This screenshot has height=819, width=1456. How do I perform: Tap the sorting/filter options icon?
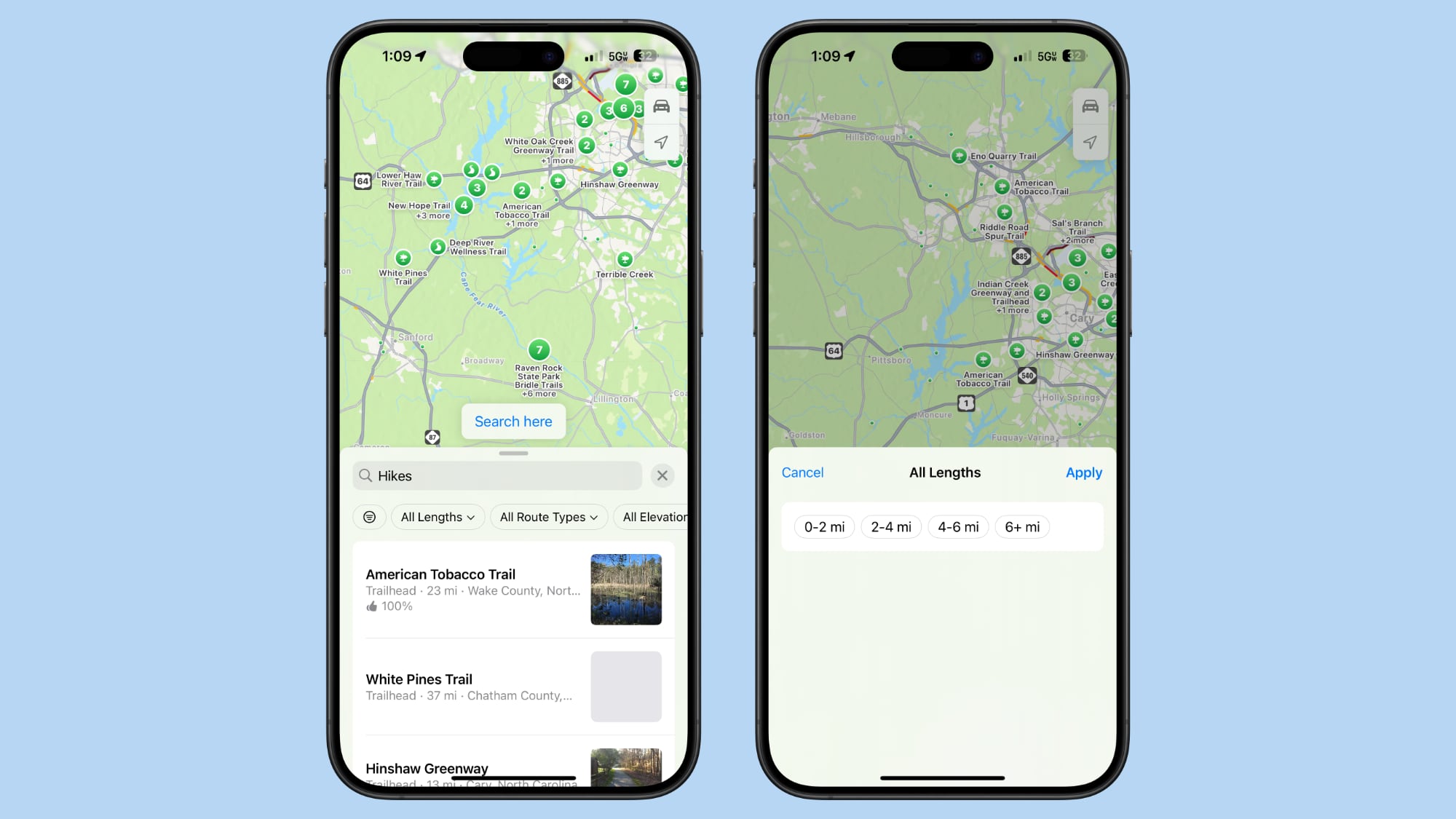369,517
